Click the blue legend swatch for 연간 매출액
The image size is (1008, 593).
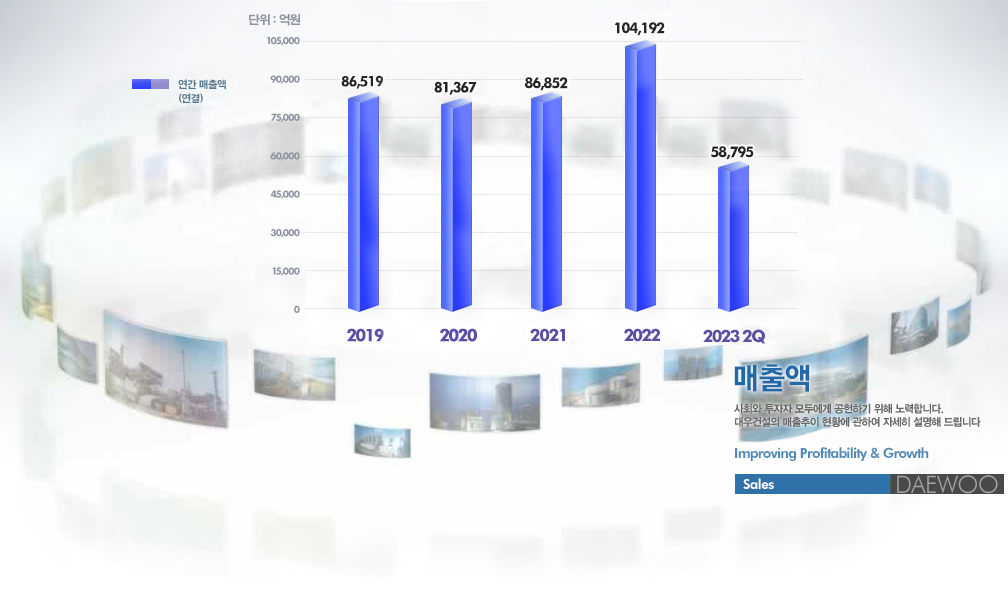[150, 84]
